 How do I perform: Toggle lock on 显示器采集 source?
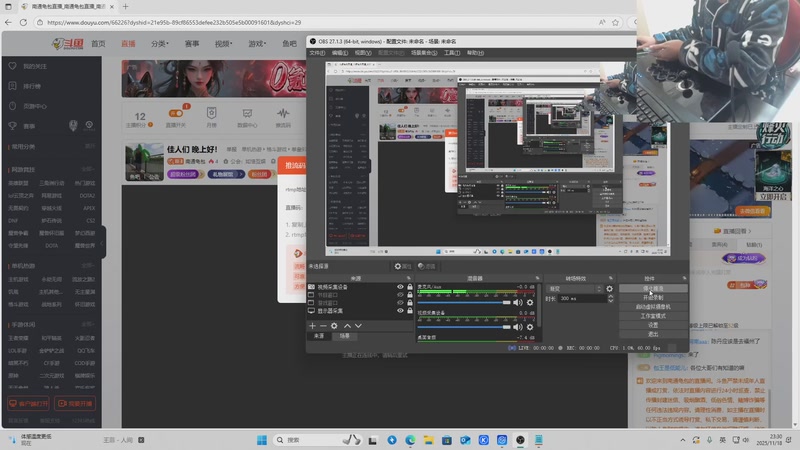410,311
